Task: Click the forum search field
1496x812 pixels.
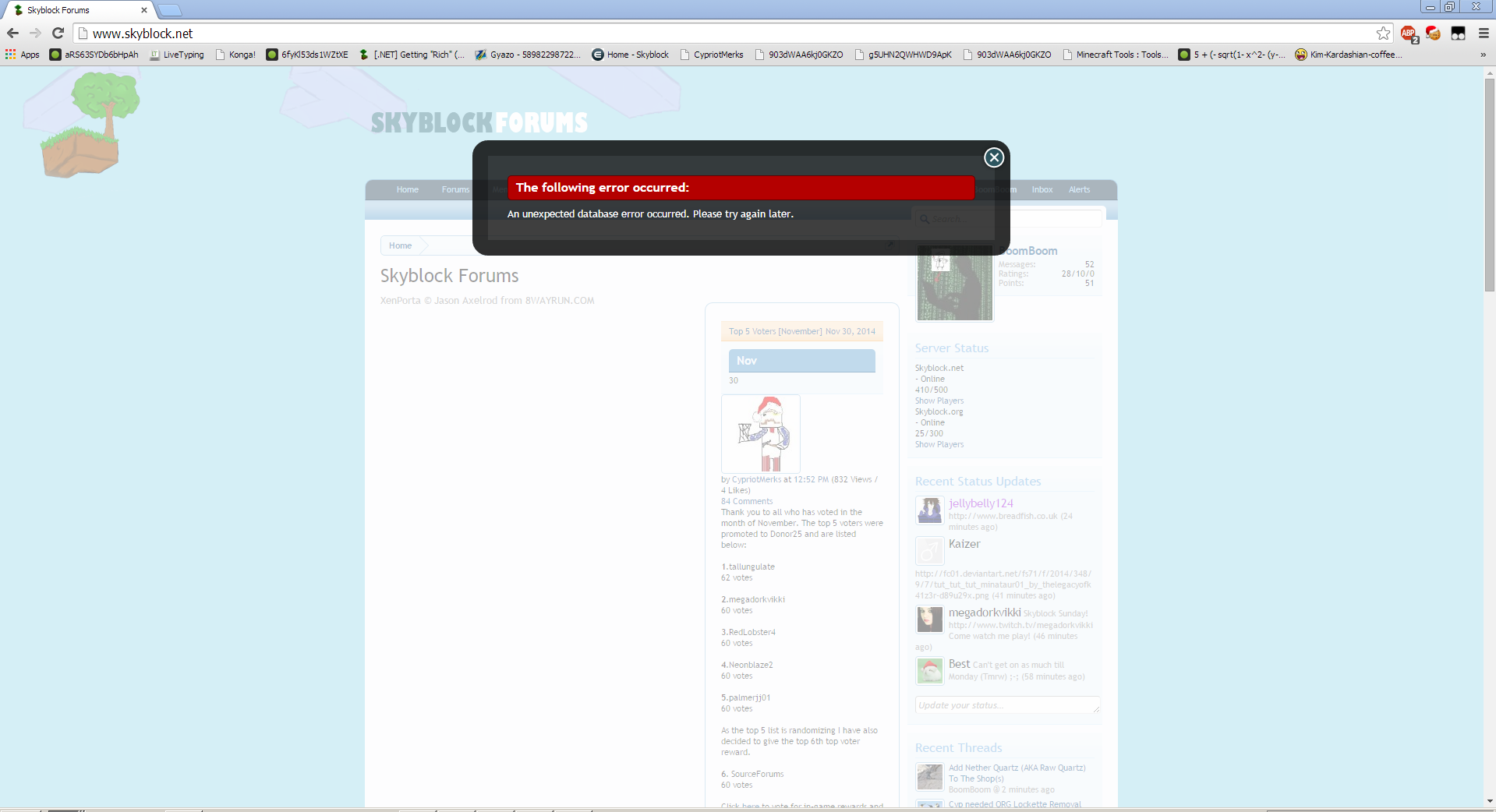Action: tap(1007, 218)
